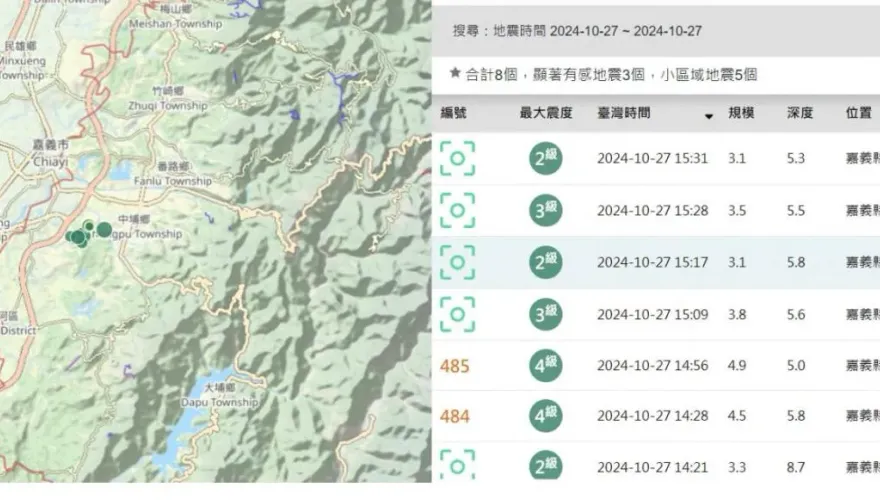Locate the 15:31 earthquake with its target icon
Image resolution: width=880 pixels, height=500 pixels.
coord(457,159)
